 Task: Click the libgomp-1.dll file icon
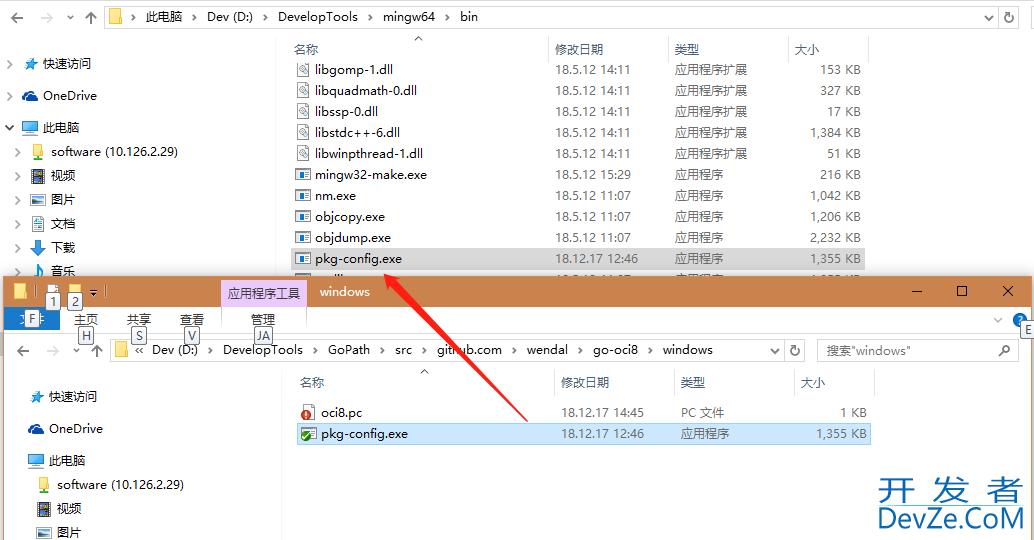[303, 69]
